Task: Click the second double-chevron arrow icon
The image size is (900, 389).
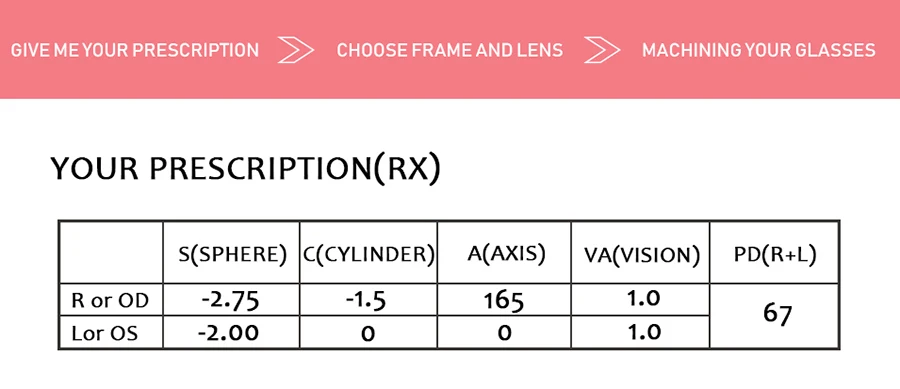Action: point(603,50)
